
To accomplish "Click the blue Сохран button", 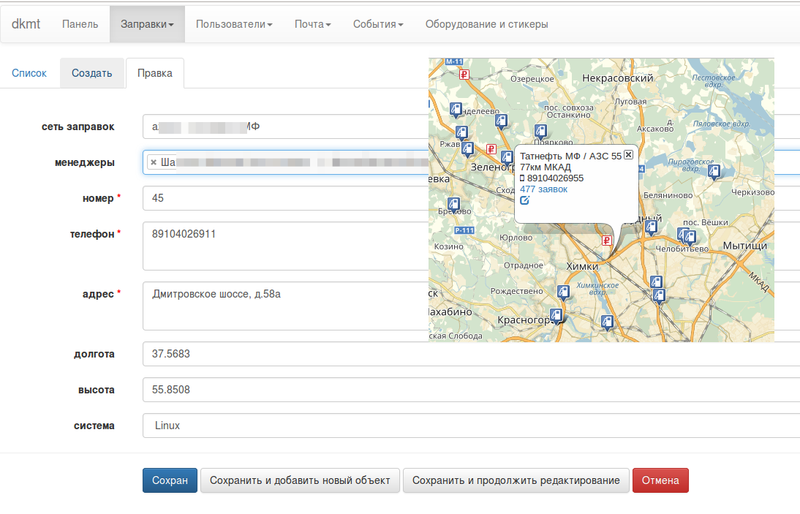I will (x=169, y=480).
